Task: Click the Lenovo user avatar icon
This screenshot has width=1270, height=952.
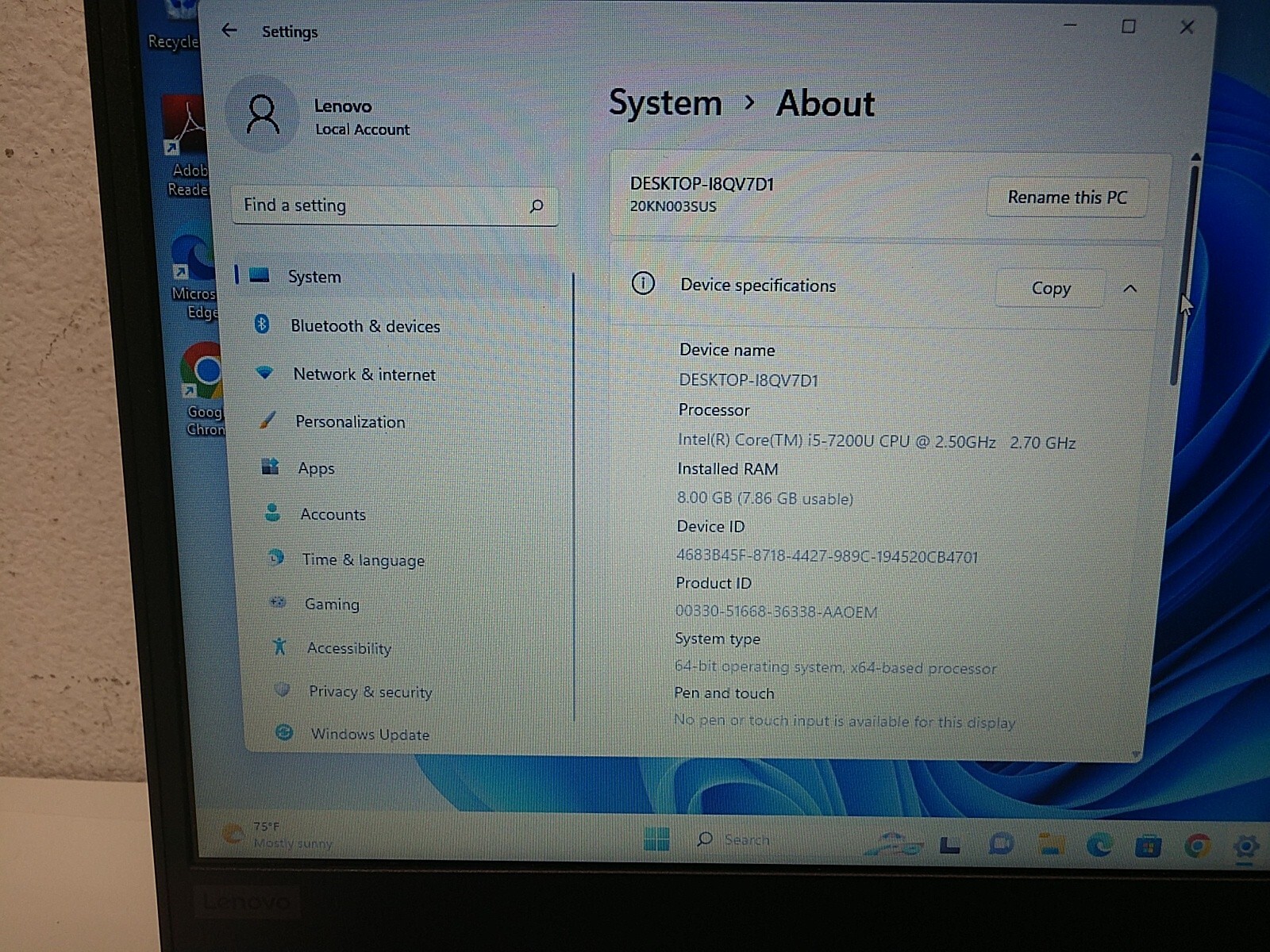Action: [263, 115]
